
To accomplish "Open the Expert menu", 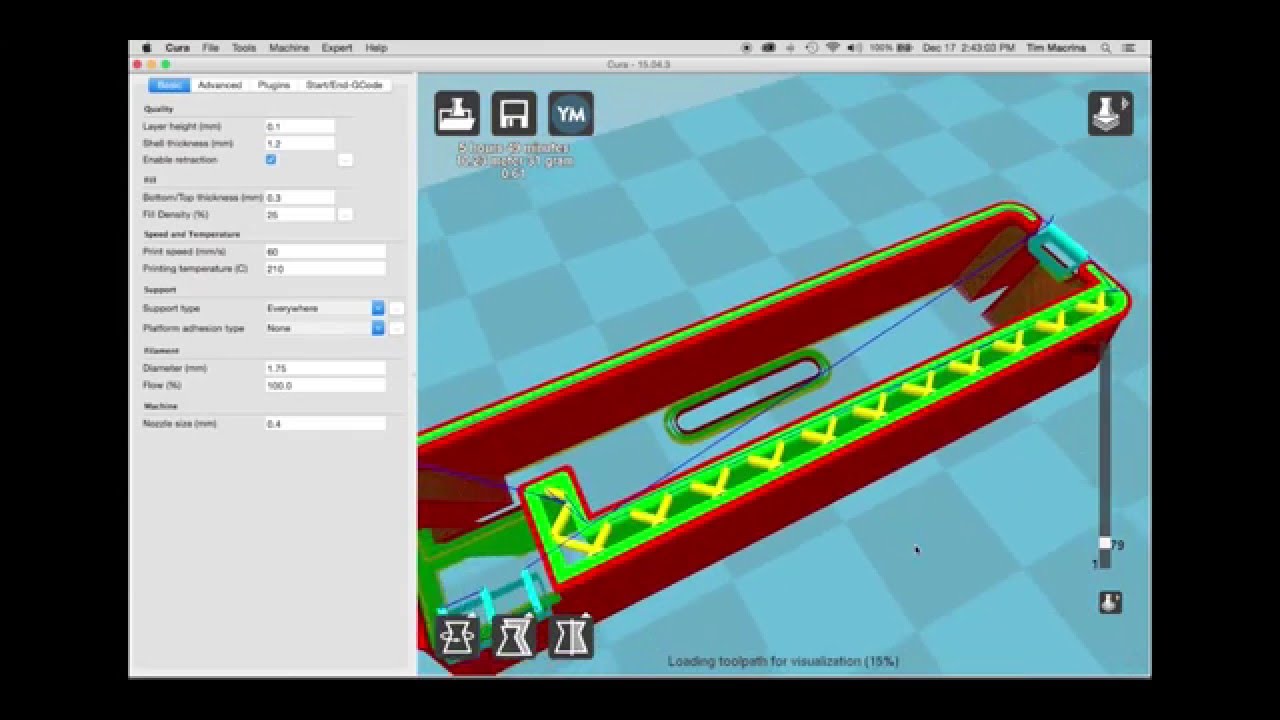I will pyautogui.click(x=337, y=48).
